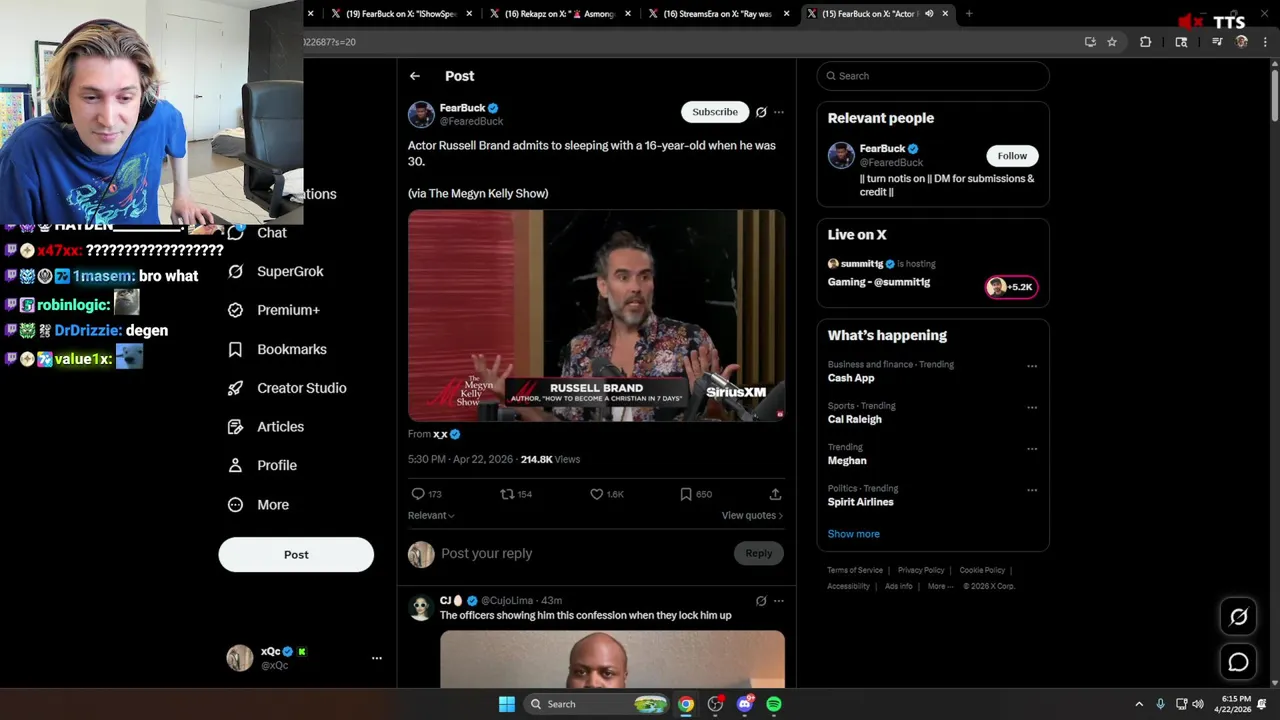Click the @FearedBuck handle on the post
This screenshot has height=720, width=1280.
[x=471, y=122]
